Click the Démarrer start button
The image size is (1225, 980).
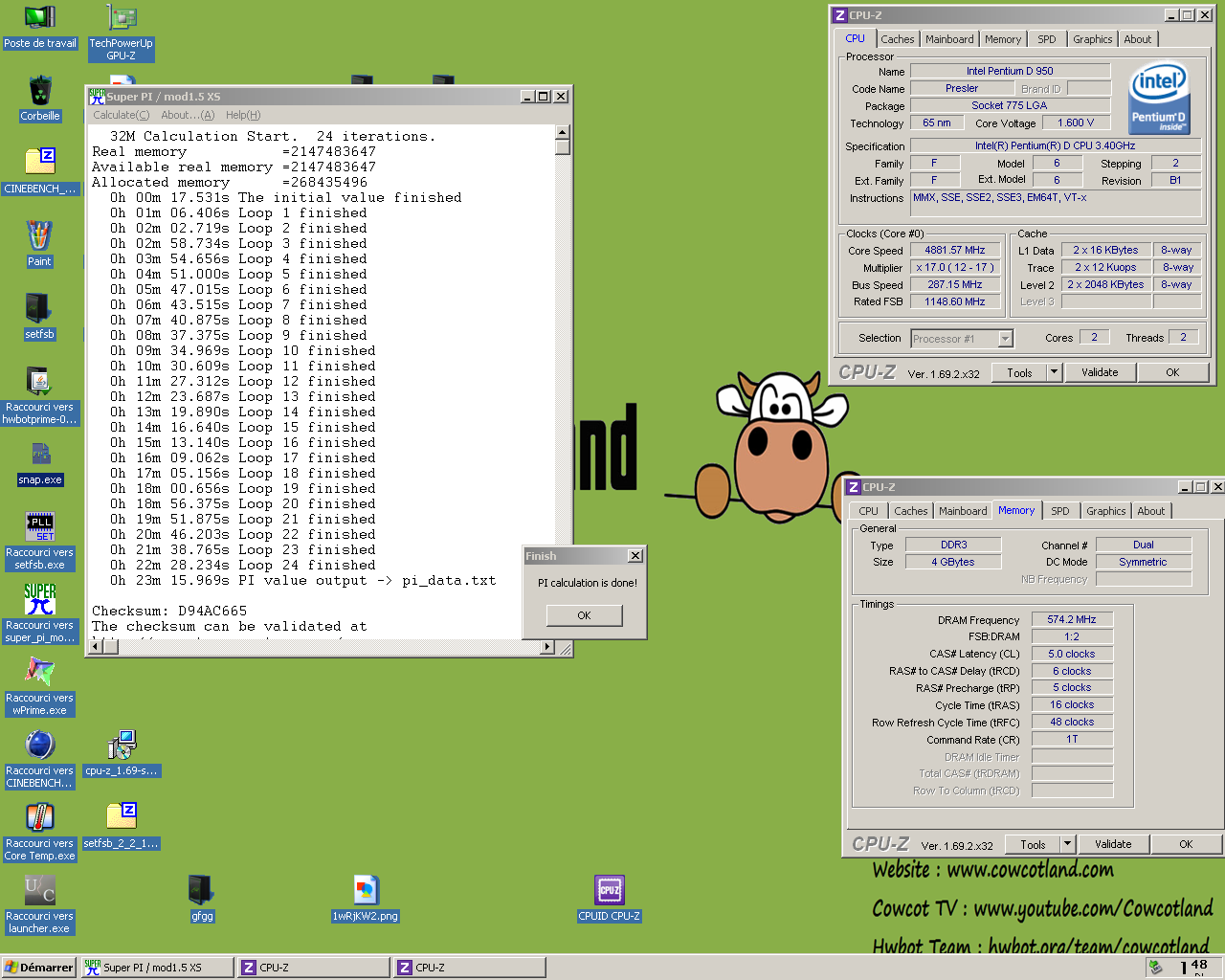(39, 968)
